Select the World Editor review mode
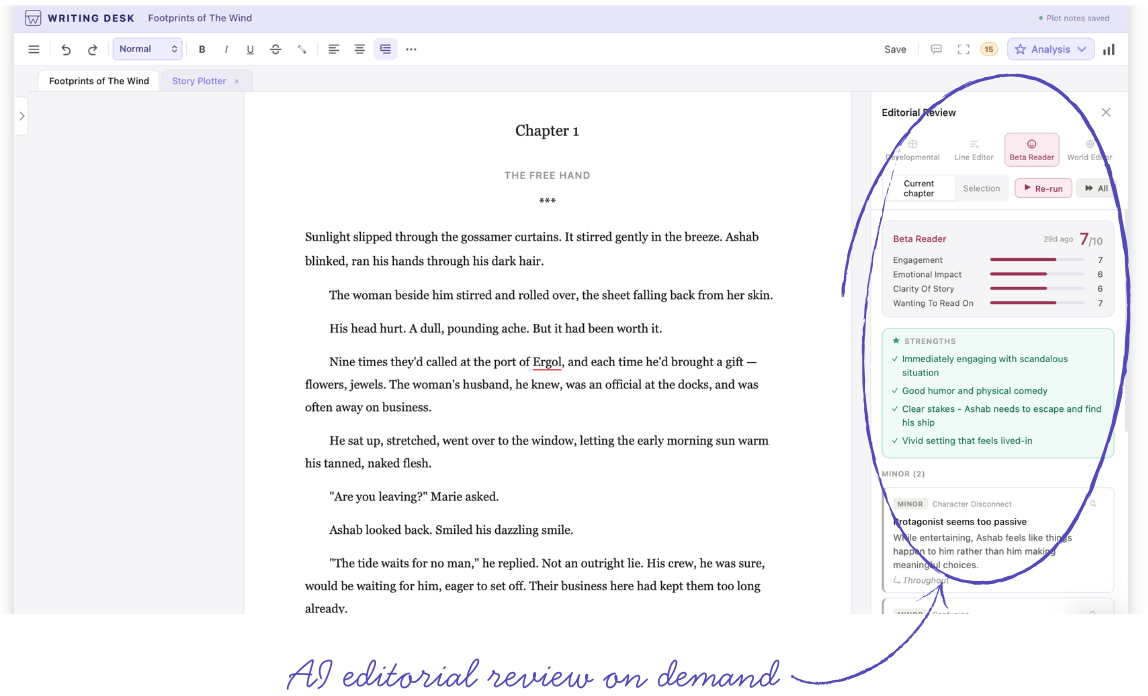 click(1089, 150)
